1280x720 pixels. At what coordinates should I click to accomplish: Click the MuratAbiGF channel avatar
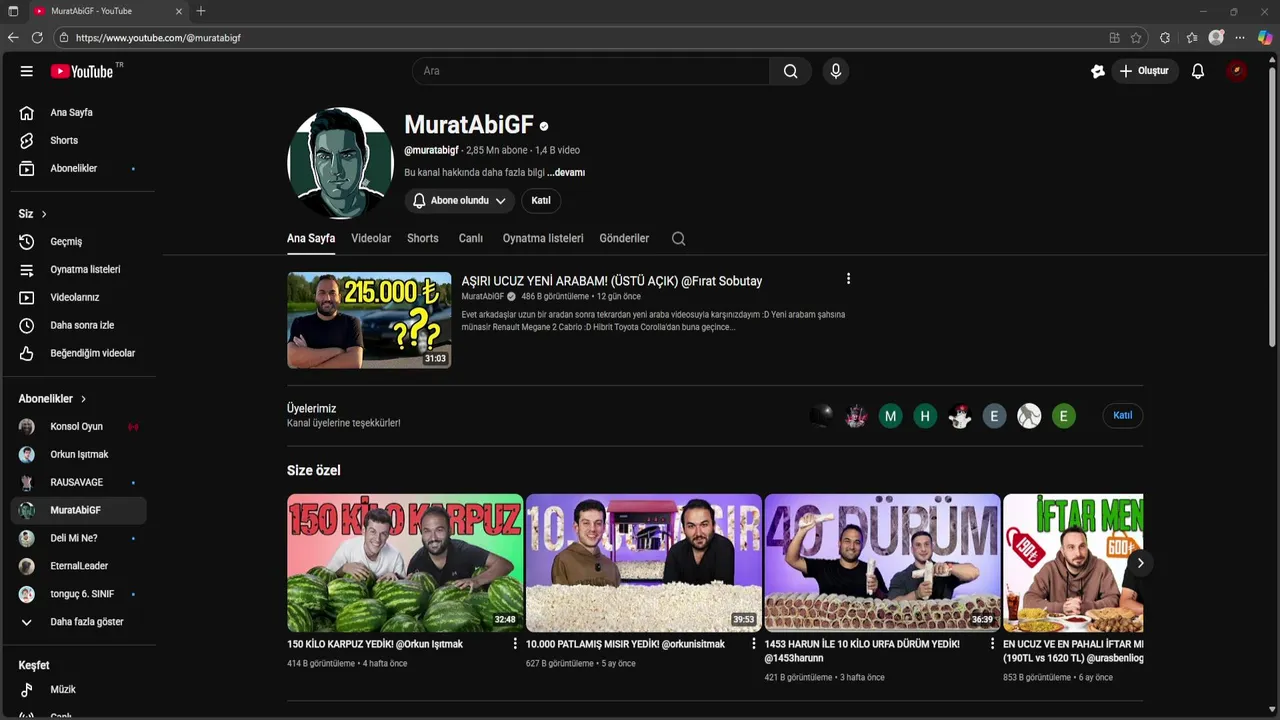[340, 163]
